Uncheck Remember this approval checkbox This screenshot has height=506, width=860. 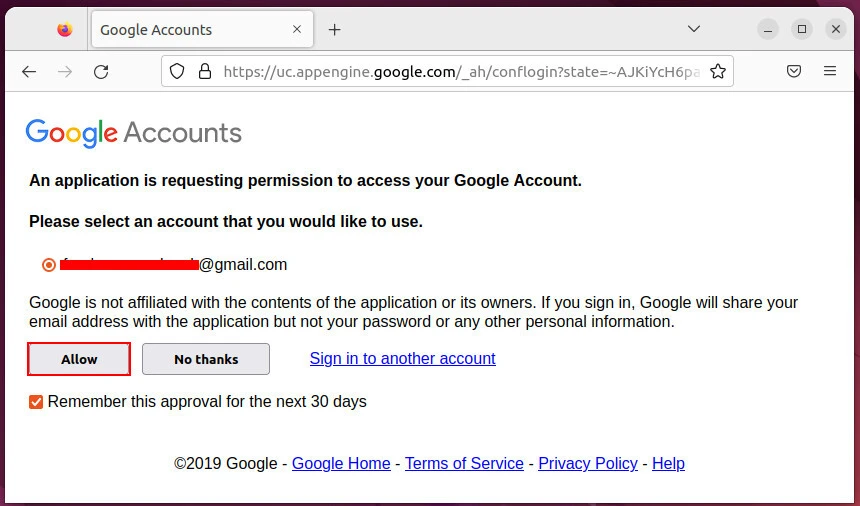(36, 402)
